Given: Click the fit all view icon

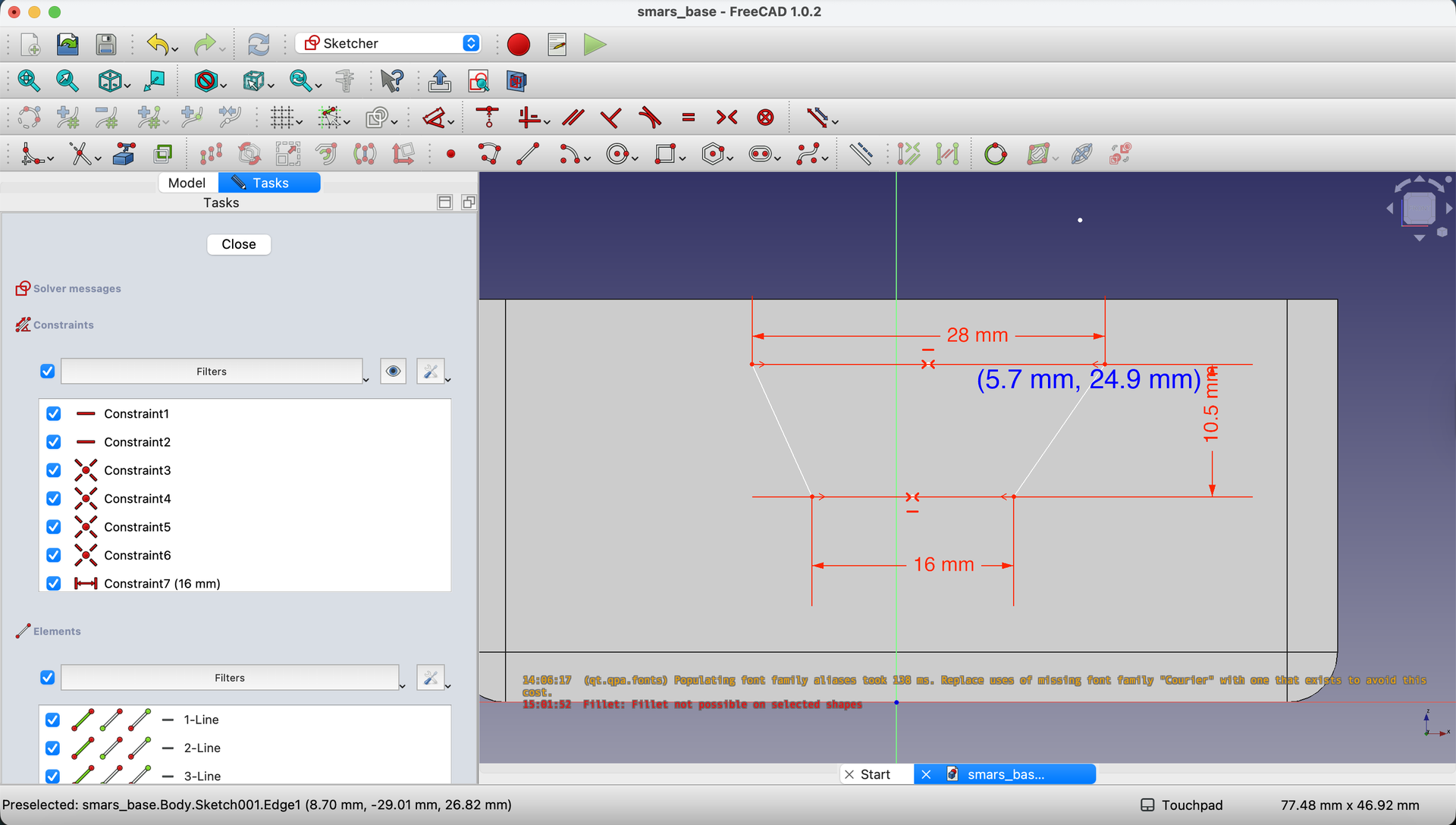Looking at the screenshot, I should [x=29, y=80].
